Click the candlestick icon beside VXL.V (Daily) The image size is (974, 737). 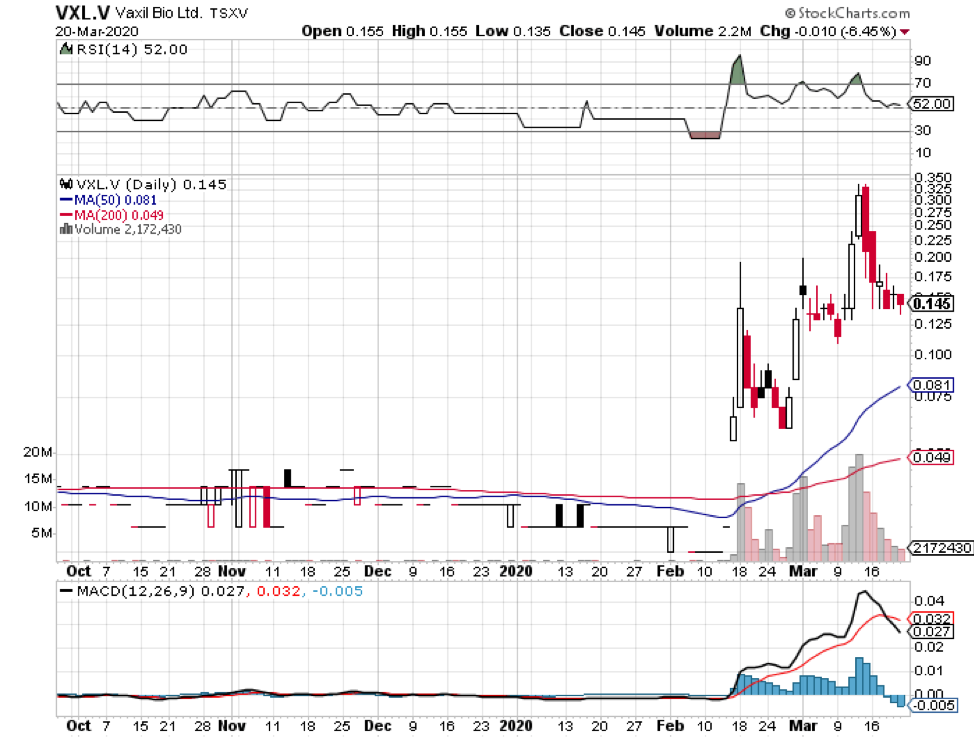67,184
